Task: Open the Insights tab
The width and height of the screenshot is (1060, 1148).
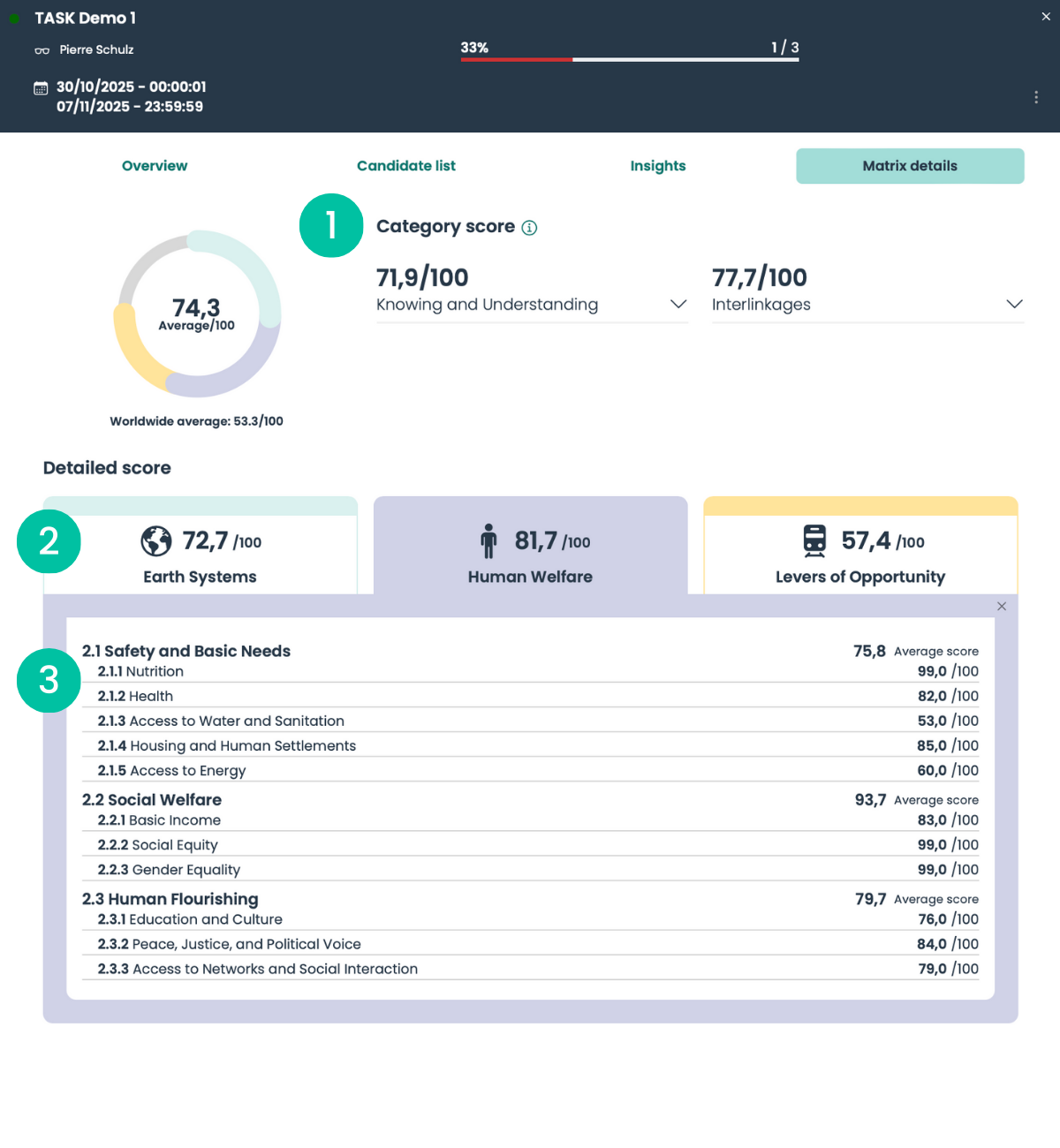Action: click(x=658, y=166)
